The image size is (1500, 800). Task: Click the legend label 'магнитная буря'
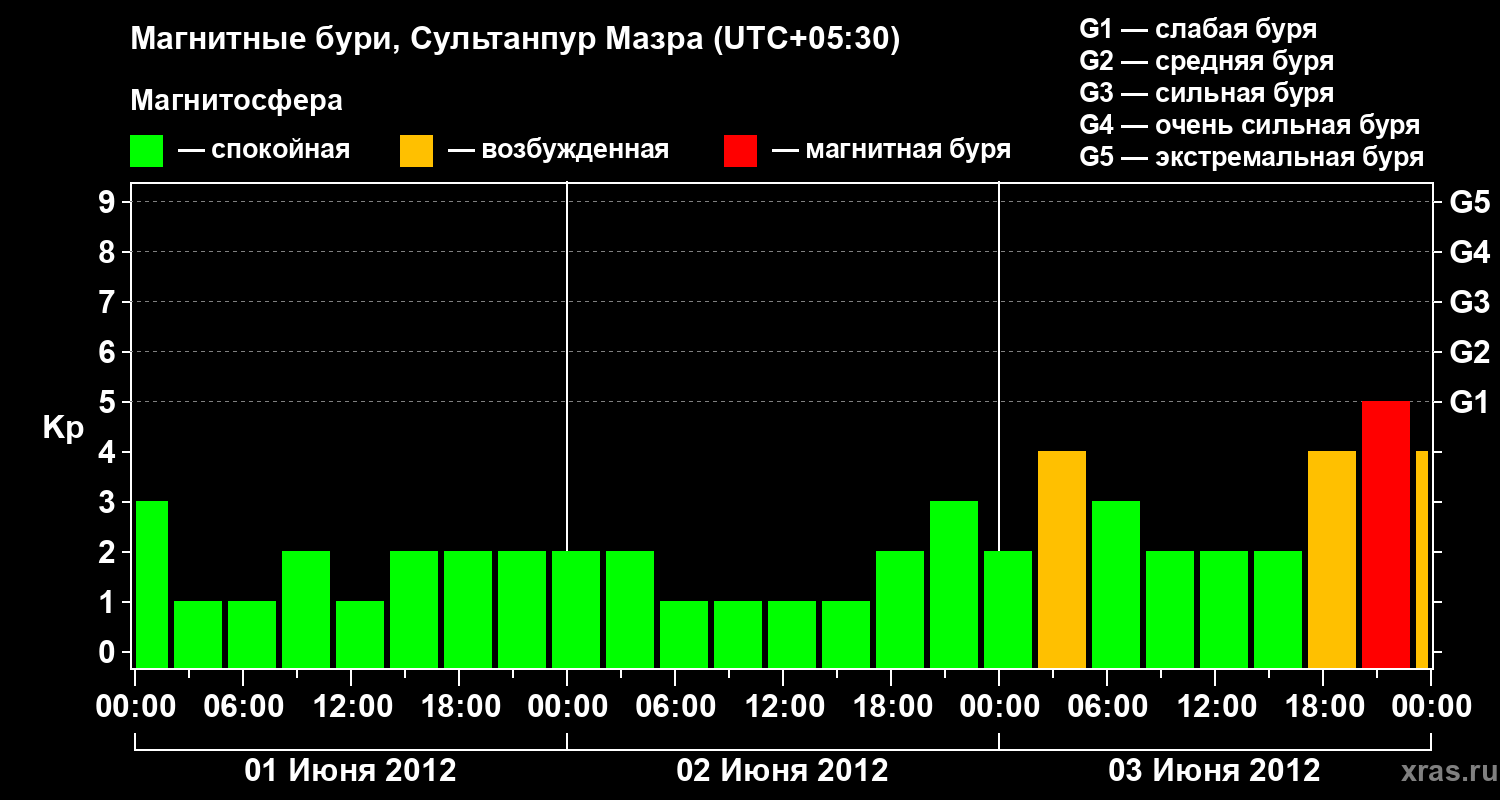click(908, 151)
